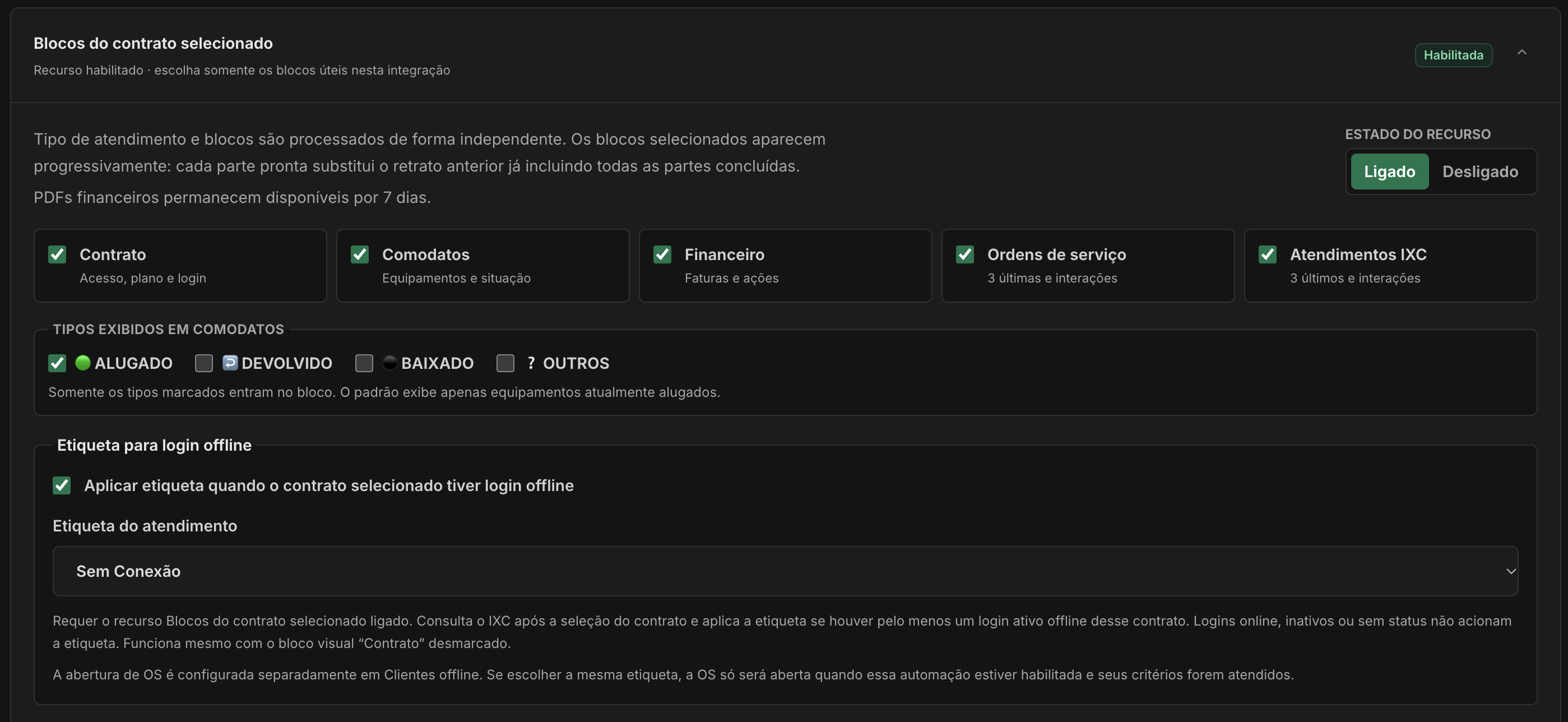
Task: Collapse the Blocos do contrato selecionado section
Action: [1521, 53]
